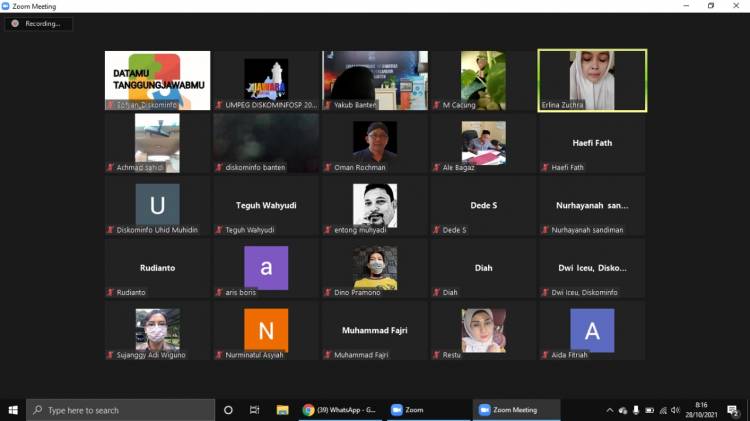The height and width of the screenshot is (421, 750).
Task: Switch to the Zoom taskbar button
Action: [x=429, y=410]
